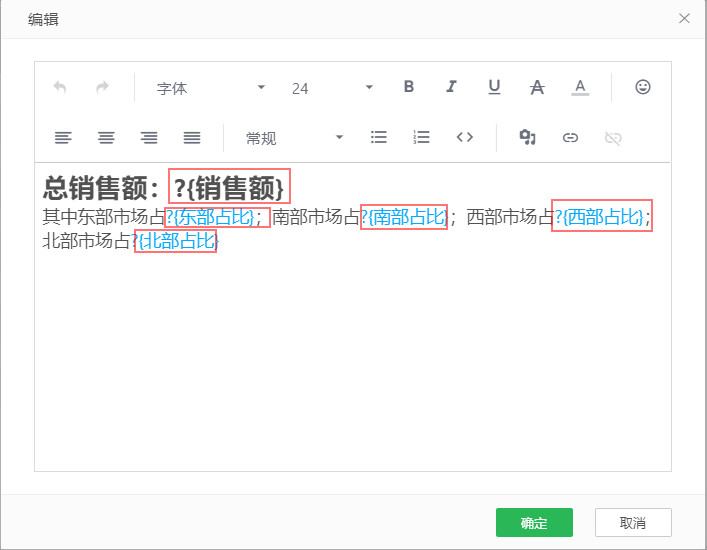Screen dimensions: 707x550
Task: Insert a numbered list
Action: coord(421,137)
